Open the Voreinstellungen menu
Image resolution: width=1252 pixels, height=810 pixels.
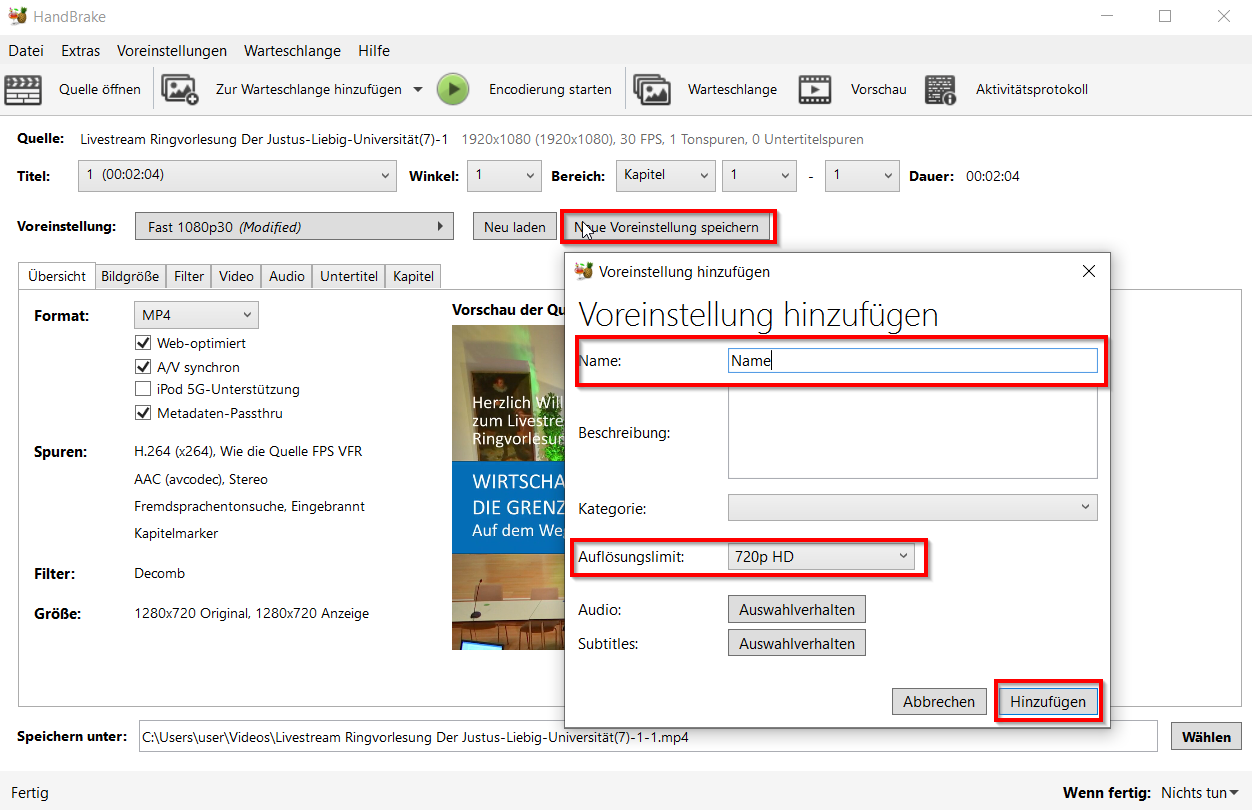[171, 51]
